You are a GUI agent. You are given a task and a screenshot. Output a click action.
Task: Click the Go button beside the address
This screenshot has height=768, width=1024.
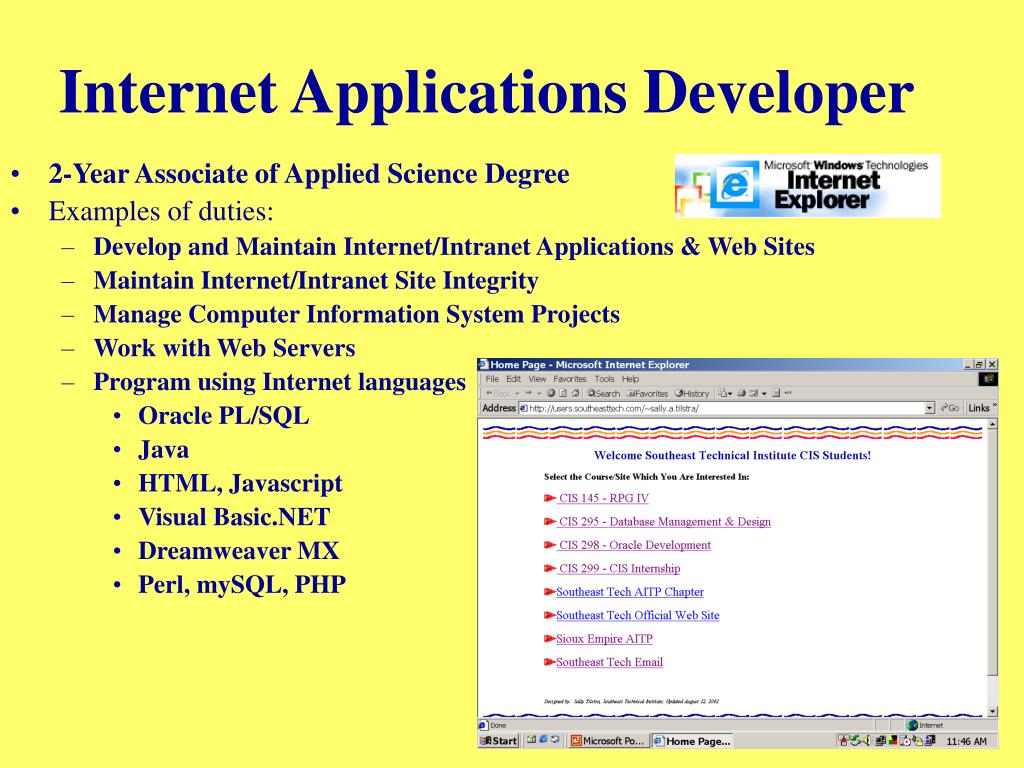pos(950,408)
